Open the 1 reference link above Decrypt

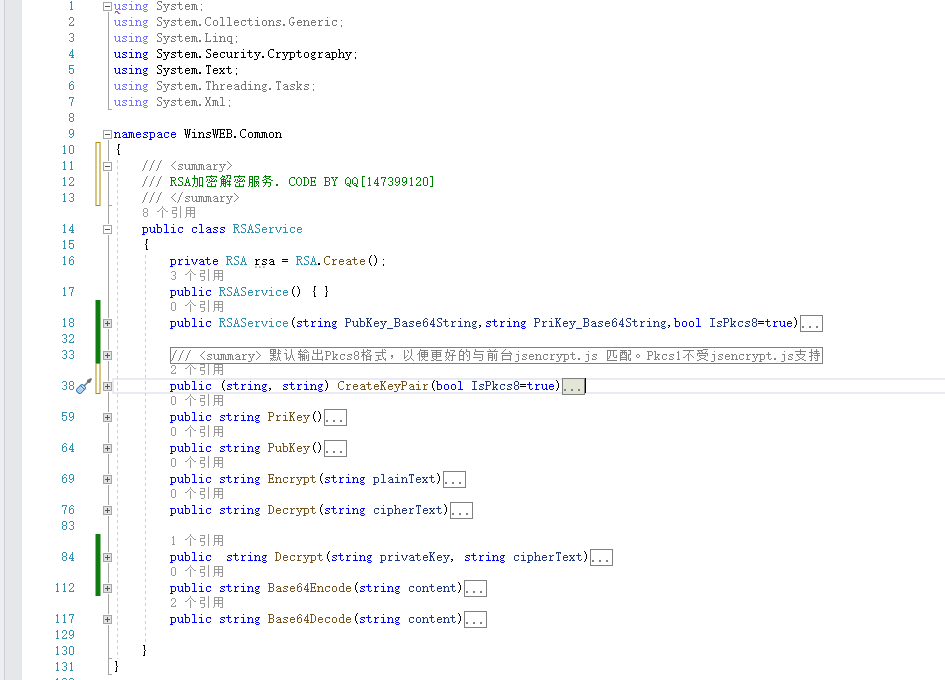[196, 541]
